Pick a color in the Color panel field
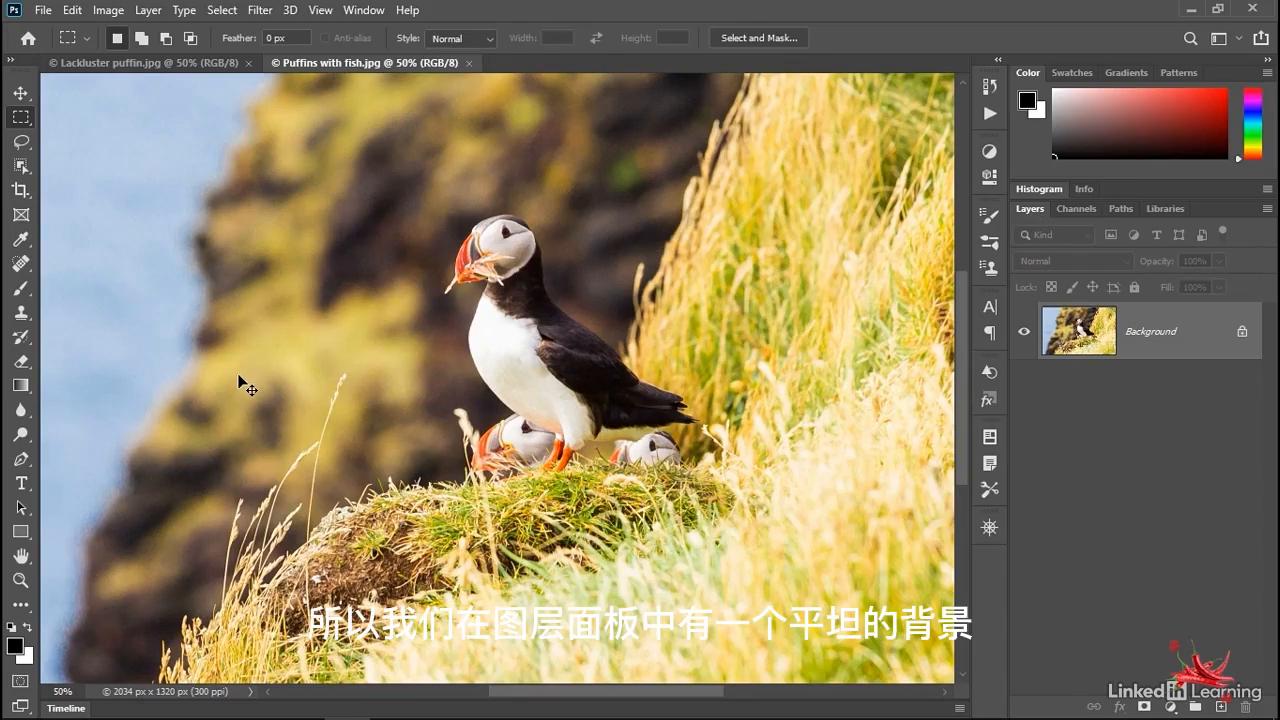1280x720 pixels. point(1139,122)
